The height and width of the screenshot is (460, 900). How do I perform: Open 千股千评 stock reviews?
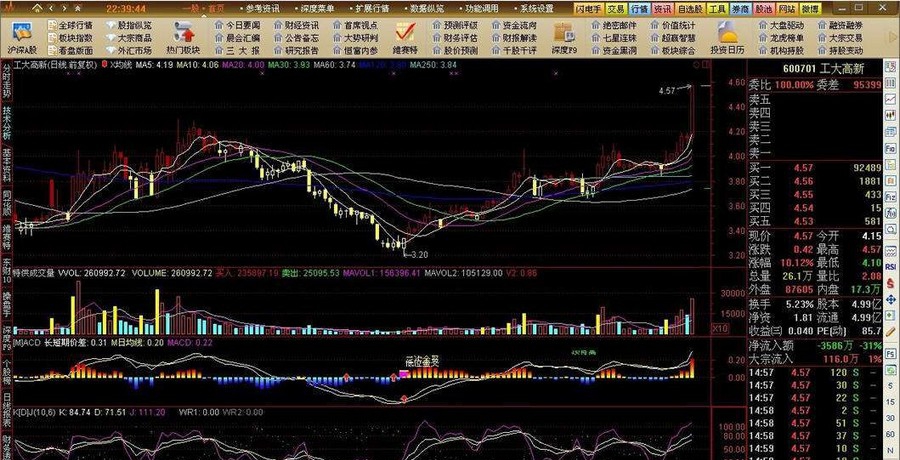click(514, 51)
